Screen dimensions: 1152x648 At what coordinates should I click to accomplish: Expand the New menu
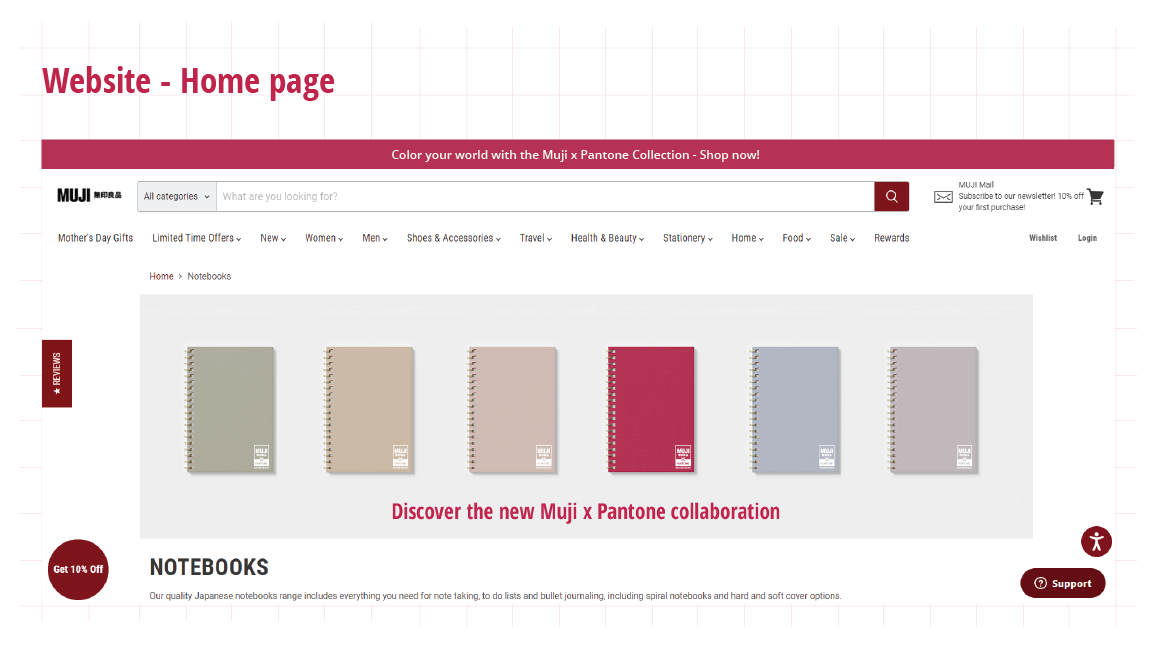click(273, 238)
